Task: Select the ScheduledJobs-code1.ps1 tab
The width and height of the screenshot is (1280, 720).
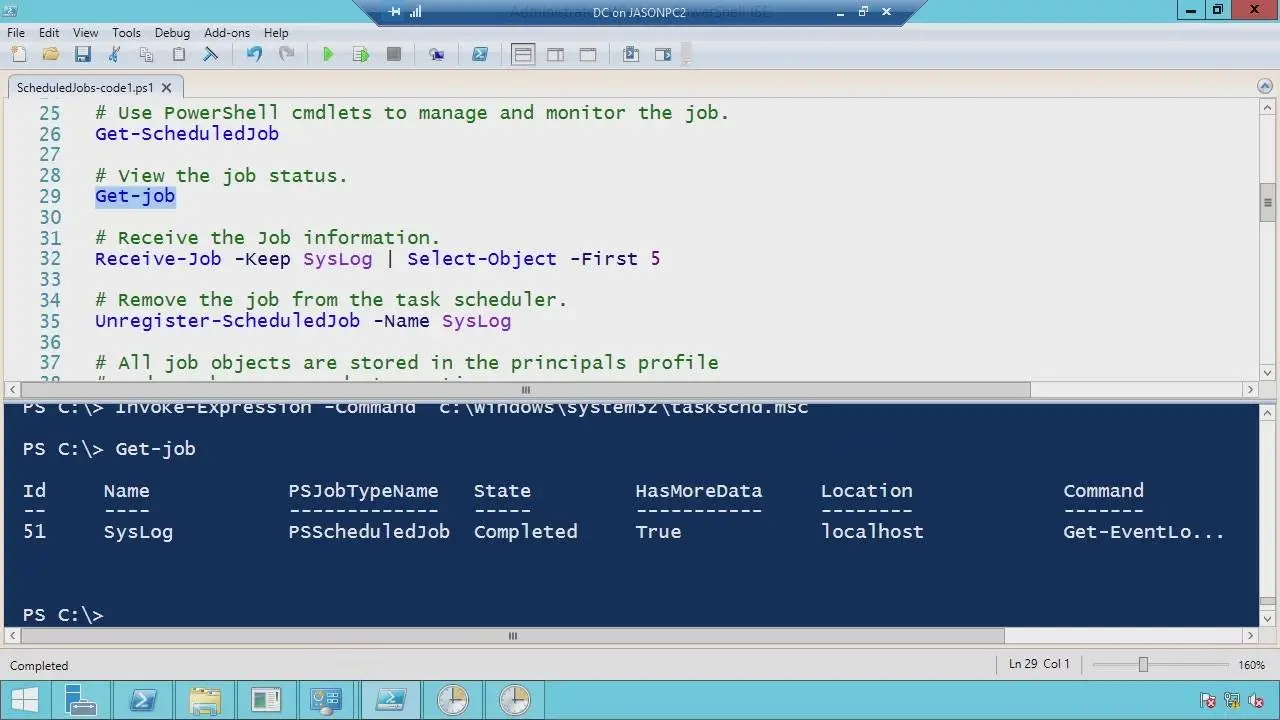Action: click(85, 87)
